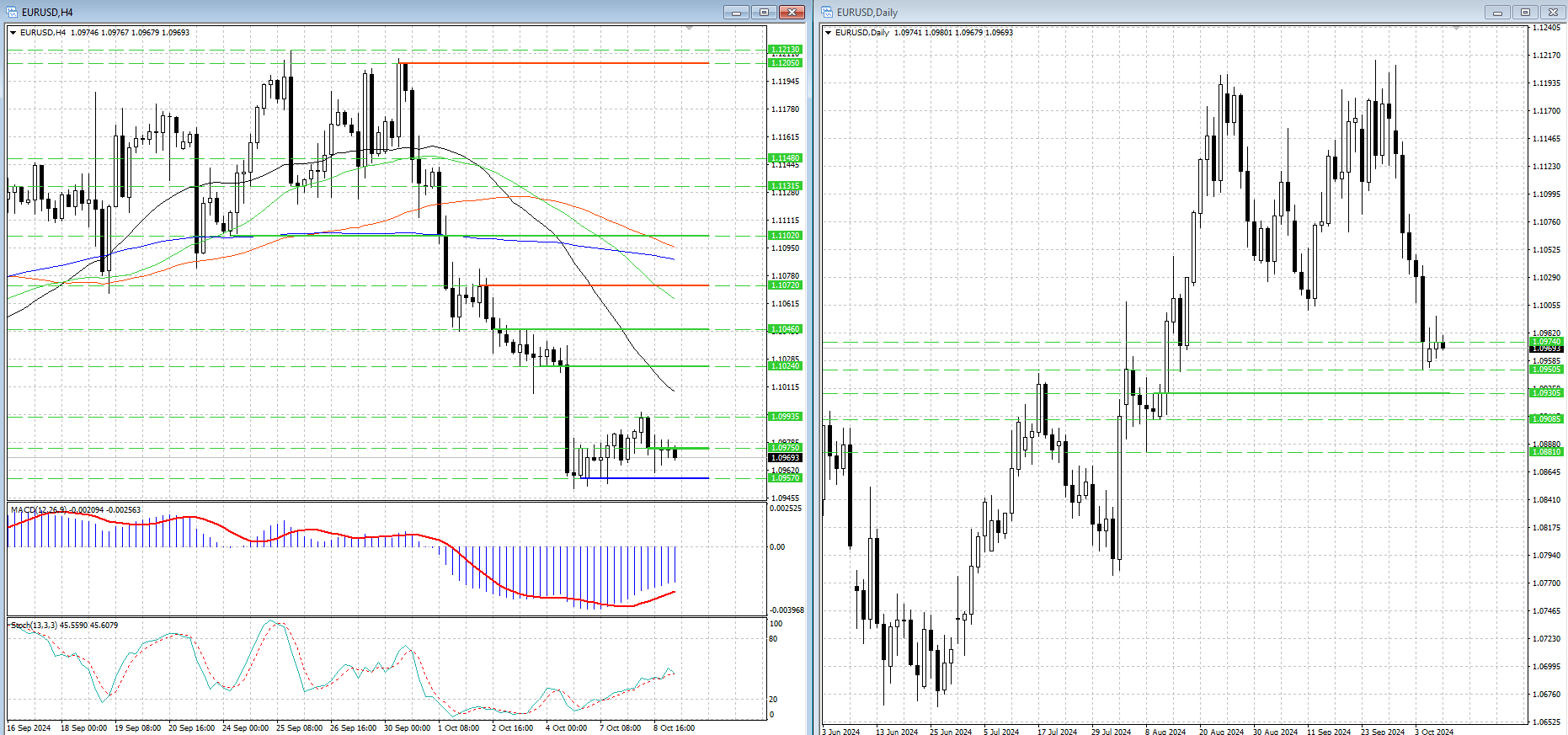Viewport: 1568px width, 735px height.
Task: Select the 1.09085 price level label on the Daily chart
Action: [x=1546, y=419]
